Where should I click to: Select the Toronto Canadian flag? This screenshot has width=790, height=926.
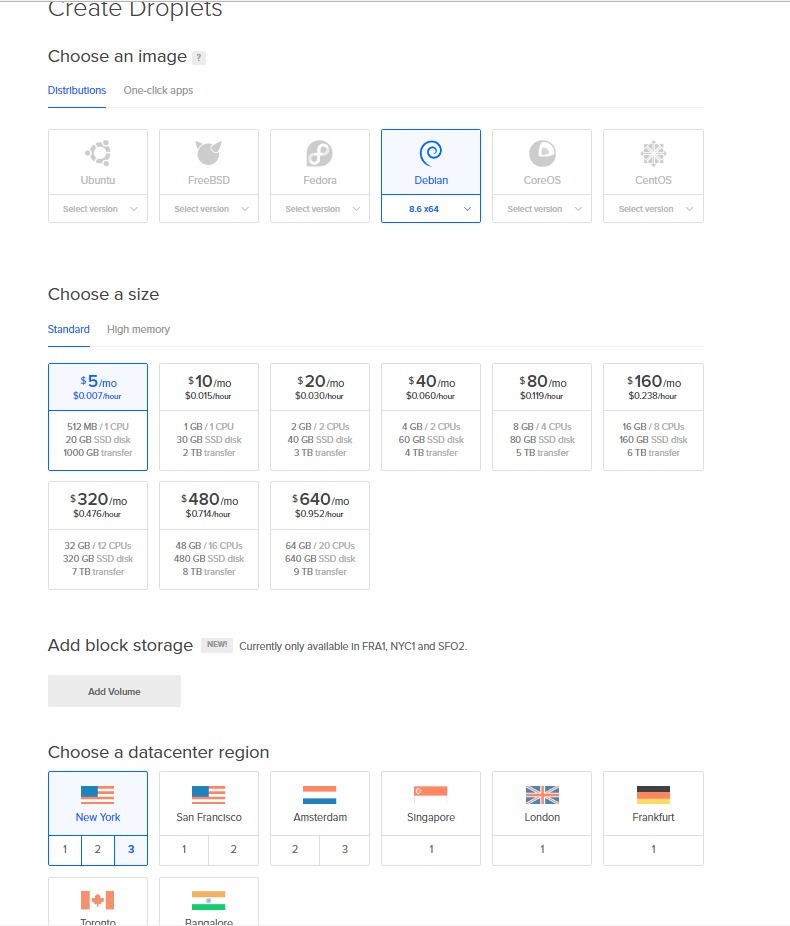pos(97,900)
